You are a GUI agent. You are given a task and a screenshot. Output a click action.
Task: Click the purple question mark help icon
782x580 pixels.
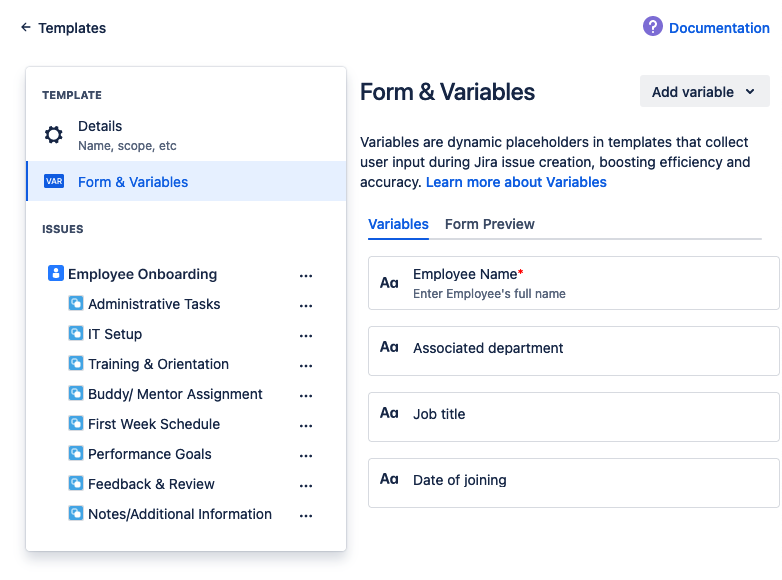[x=653, y=27]
